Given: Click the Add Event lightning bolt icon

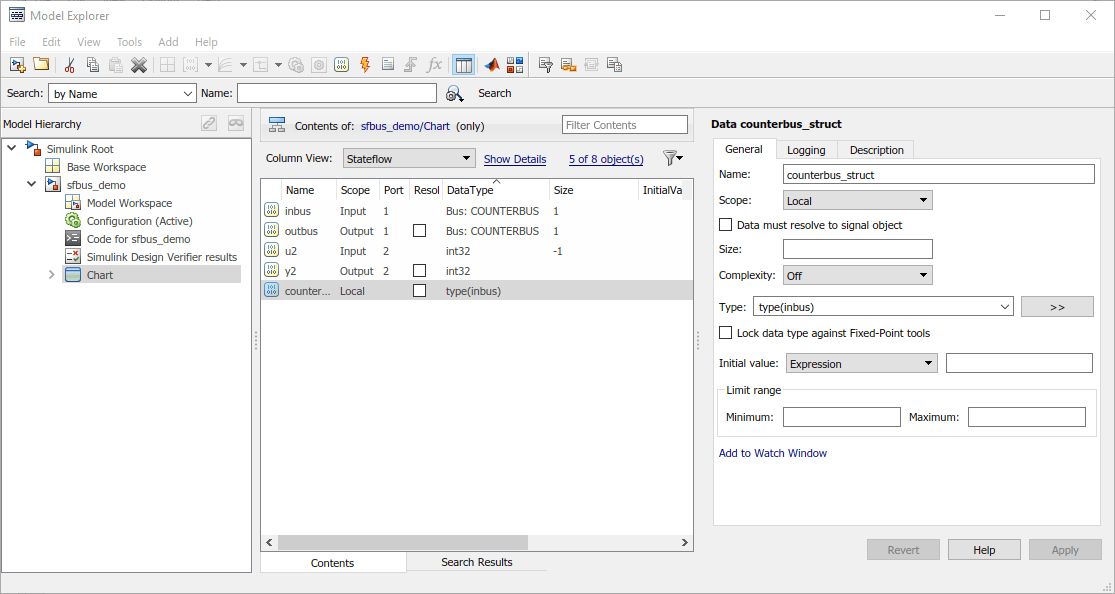Looking at the screenshot, I should click(x=364, y=65).
